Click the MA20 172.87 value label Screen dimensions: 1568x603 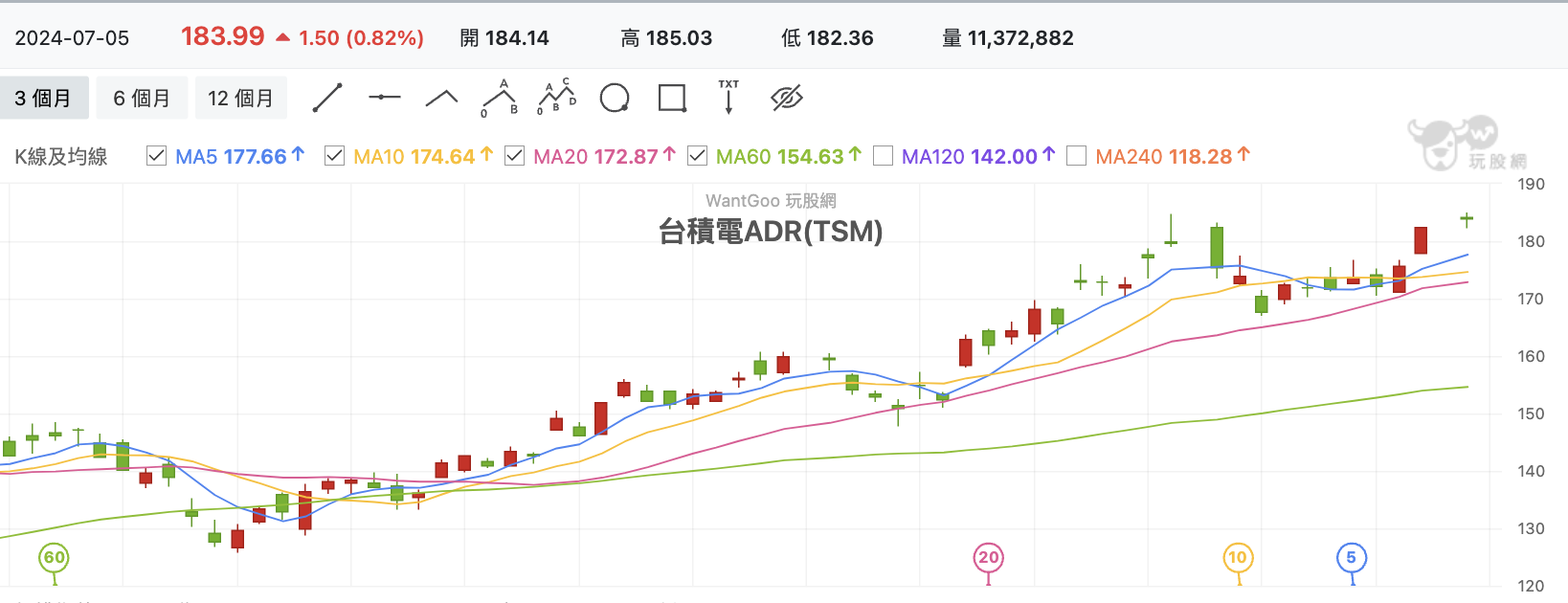(x=604, y=156)
